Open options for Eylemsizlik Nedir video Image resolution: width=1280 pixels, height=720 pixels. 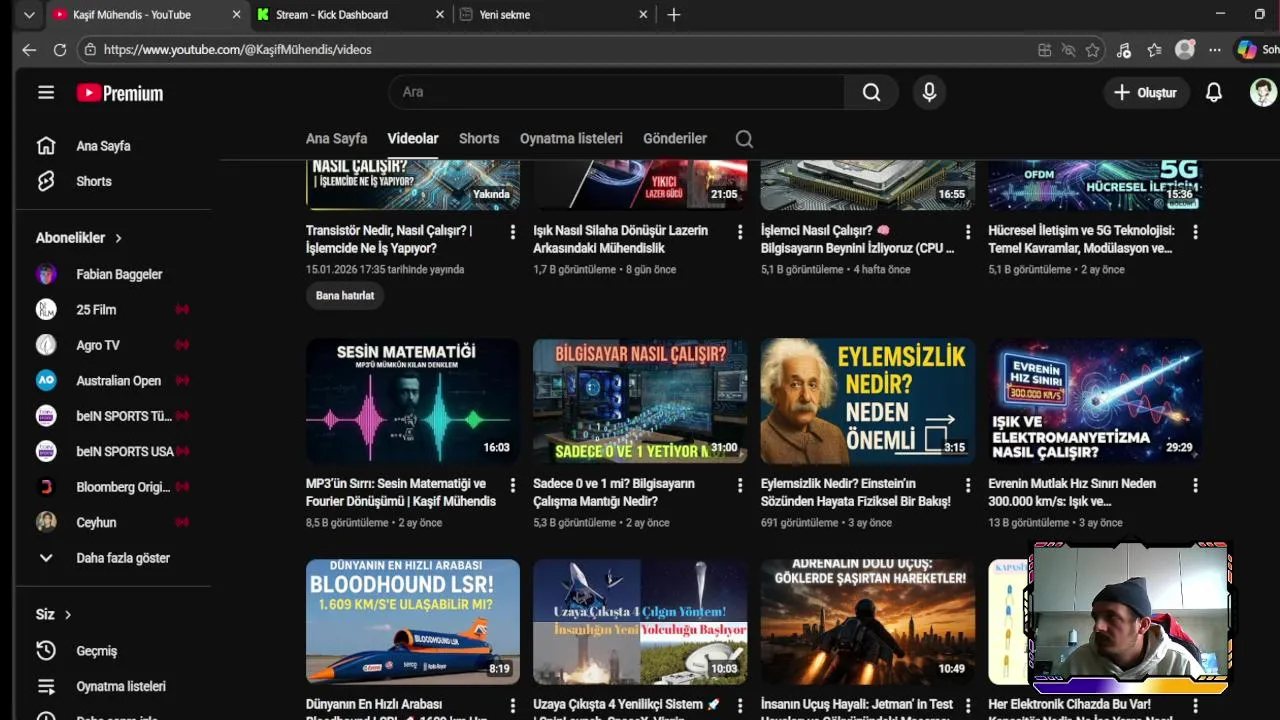(968, 485)
